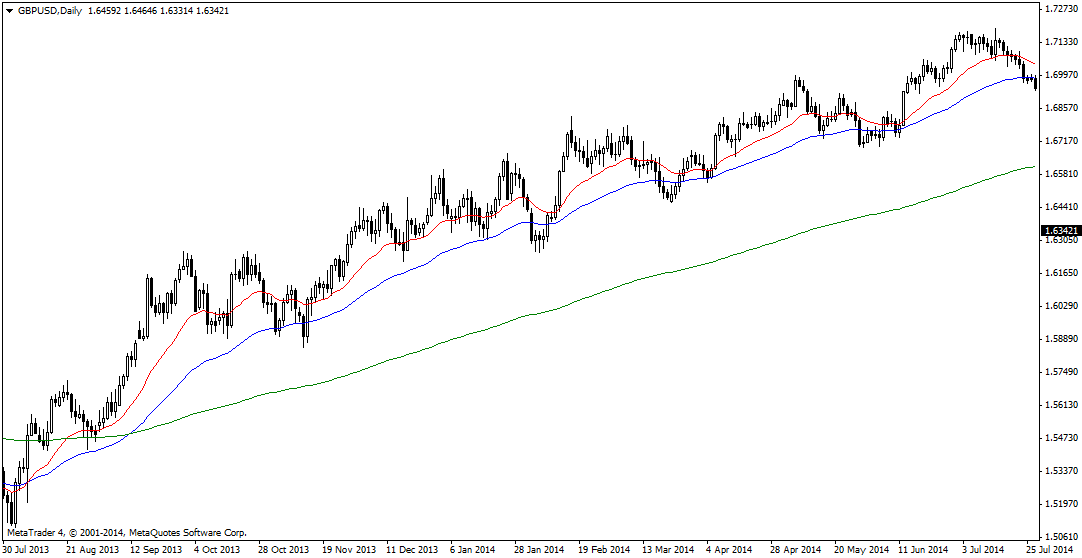Click the 1.61650 price axis label
This screenshot has height=558, width=1082.
(x=1061, y=272)
